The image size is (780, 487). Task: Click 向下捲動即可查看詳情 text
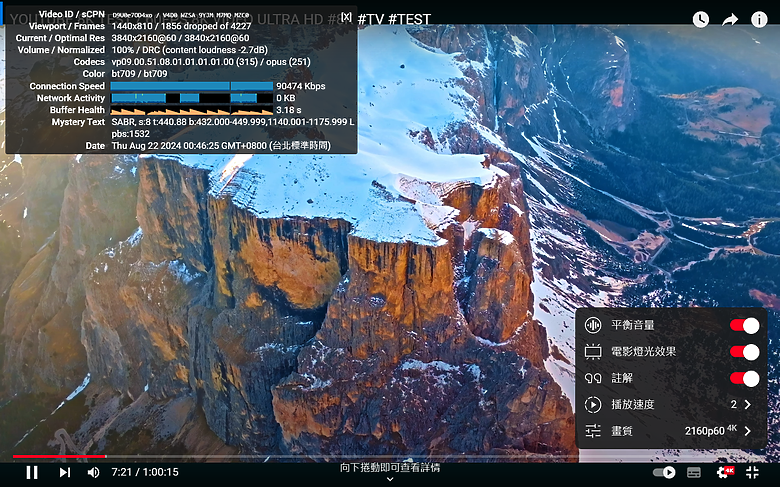click(390, 468)
